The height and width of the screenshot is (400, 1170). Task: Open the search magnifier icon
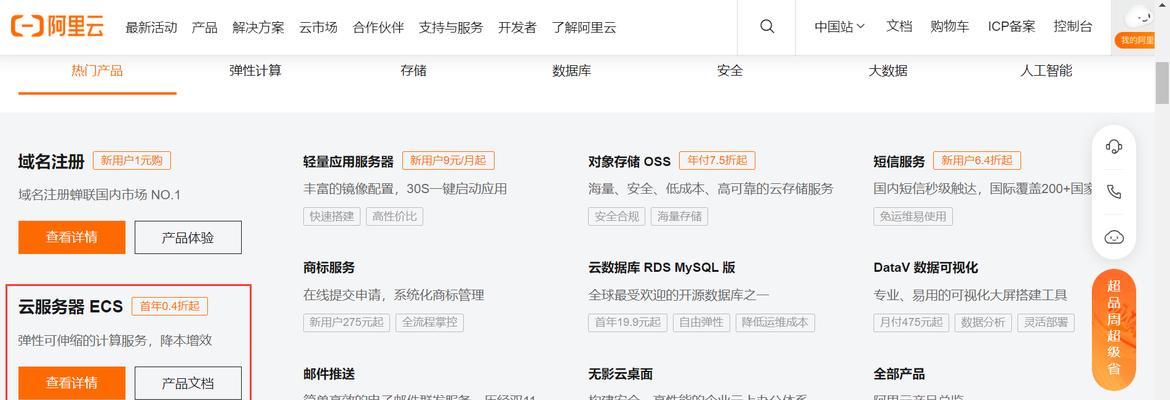(767, 27)
